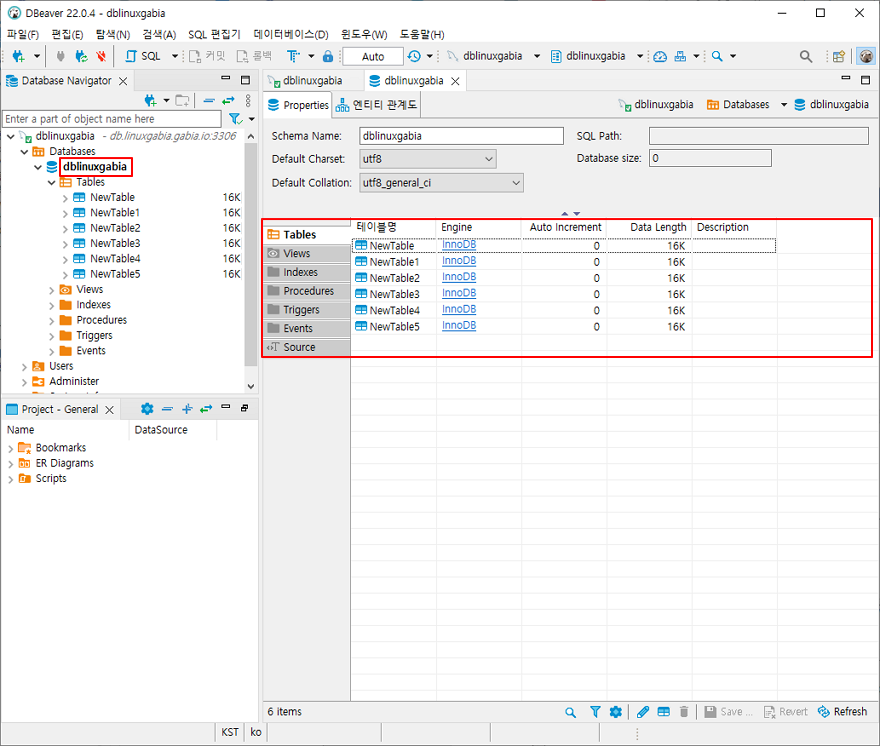880x746 pixels.
Task: Click the gray magnifier quick-search icon
Action: (x=806, y=56)
